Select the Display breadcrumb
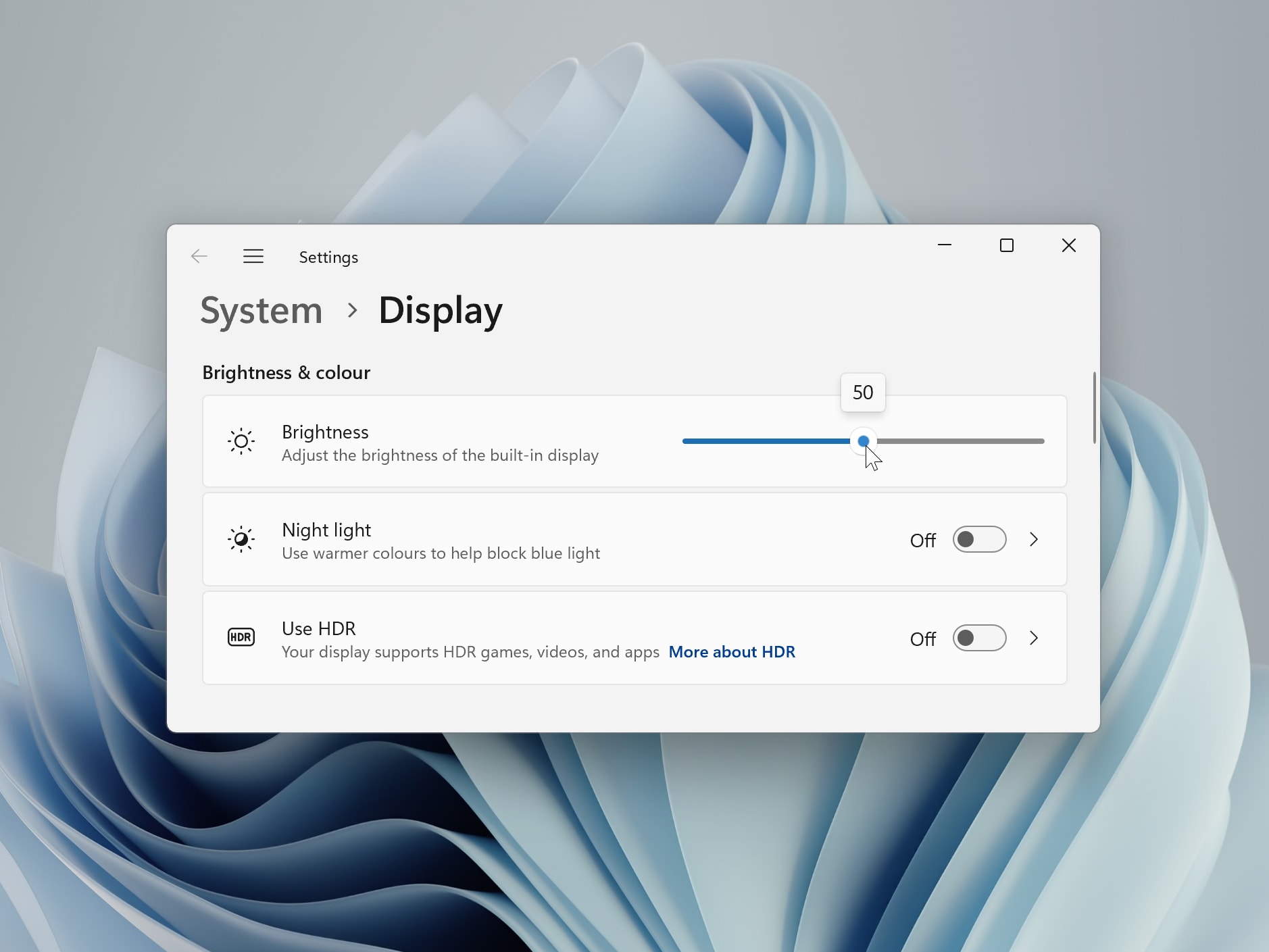This screenshot has width=1269, height=952. tap(440, 310)
